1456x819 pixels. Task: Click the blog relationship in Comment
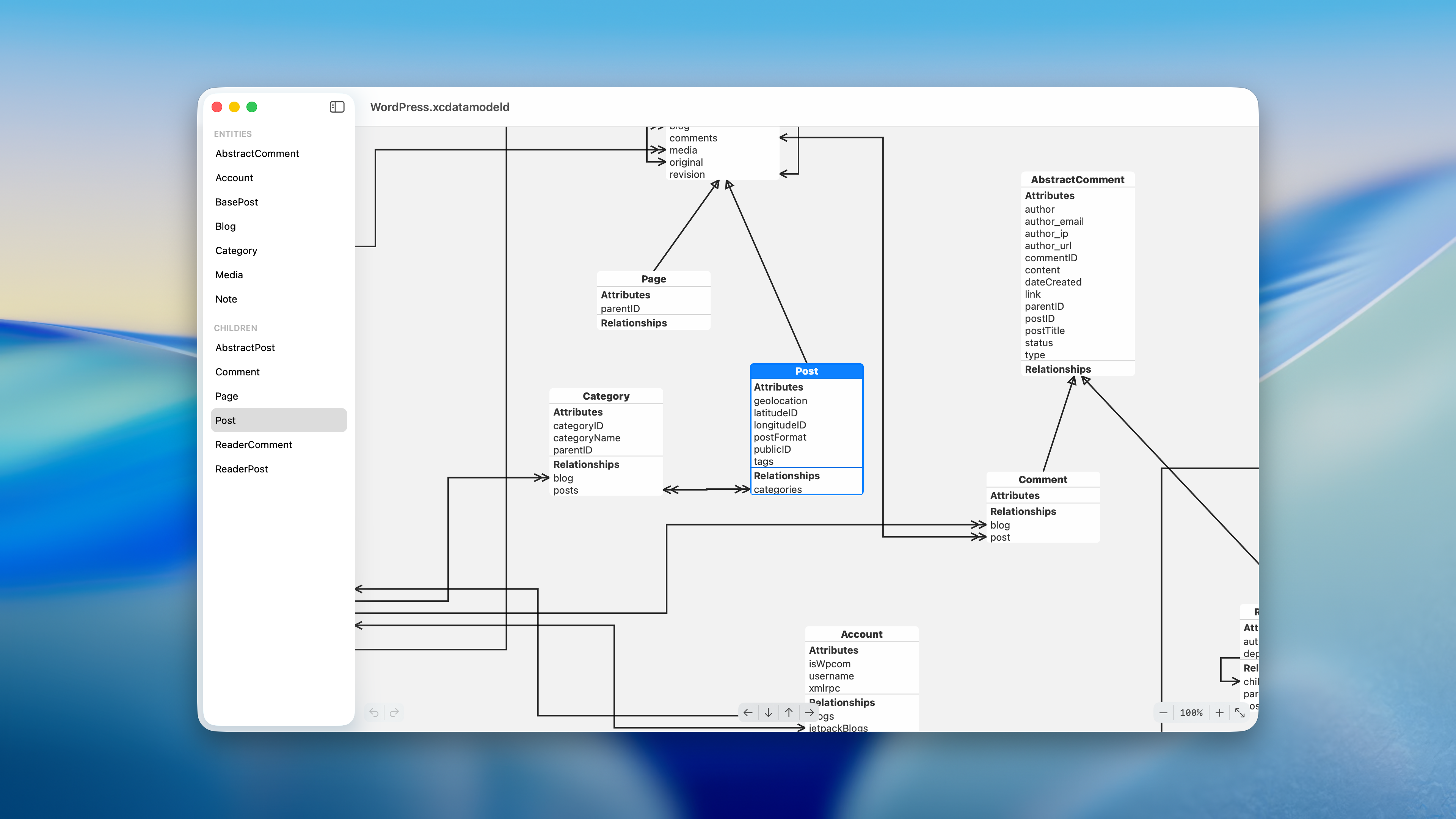[x=1000, y=525]
